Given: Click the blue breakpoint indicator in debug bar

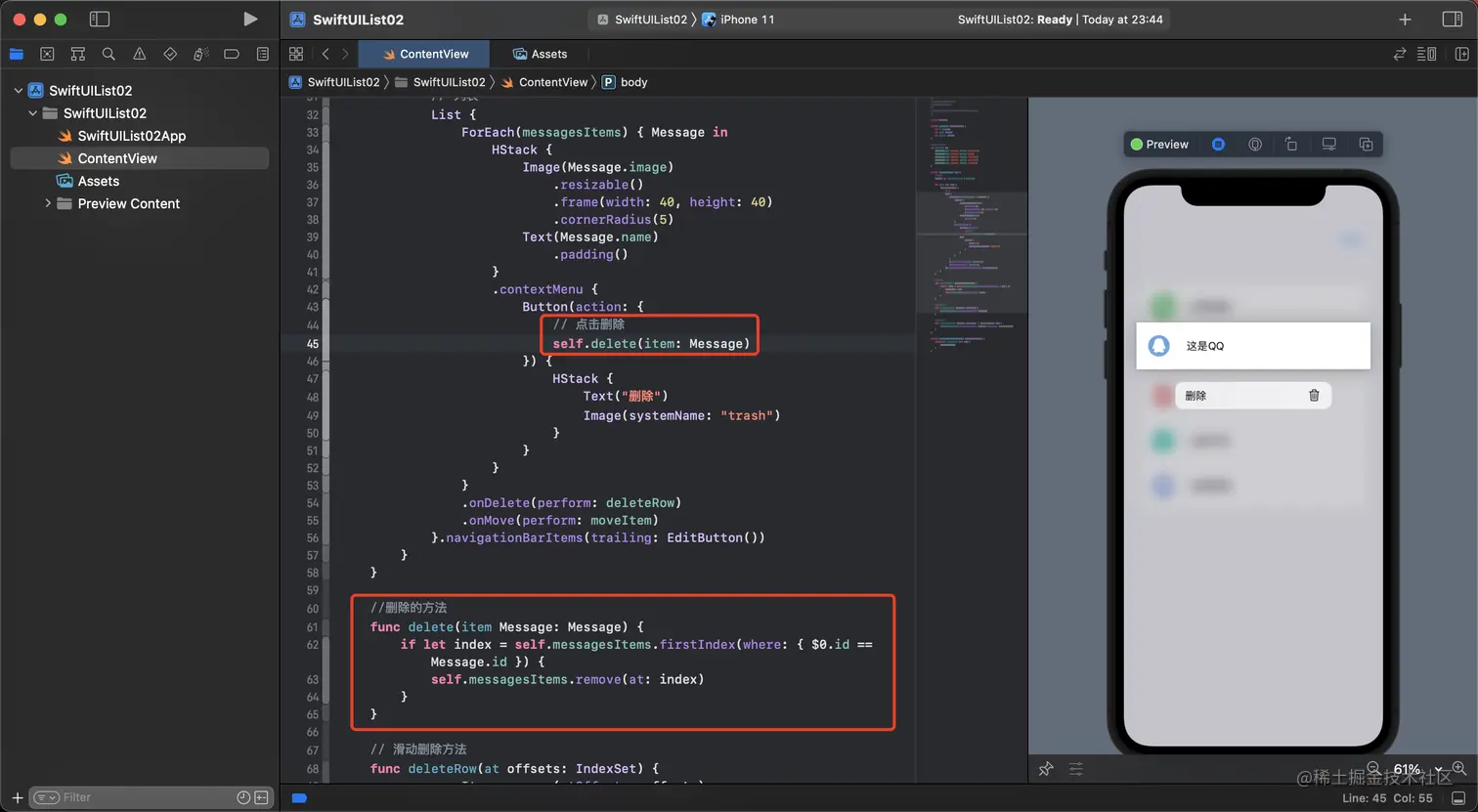Looking at the screenshot, I should [x=300, y=798].
